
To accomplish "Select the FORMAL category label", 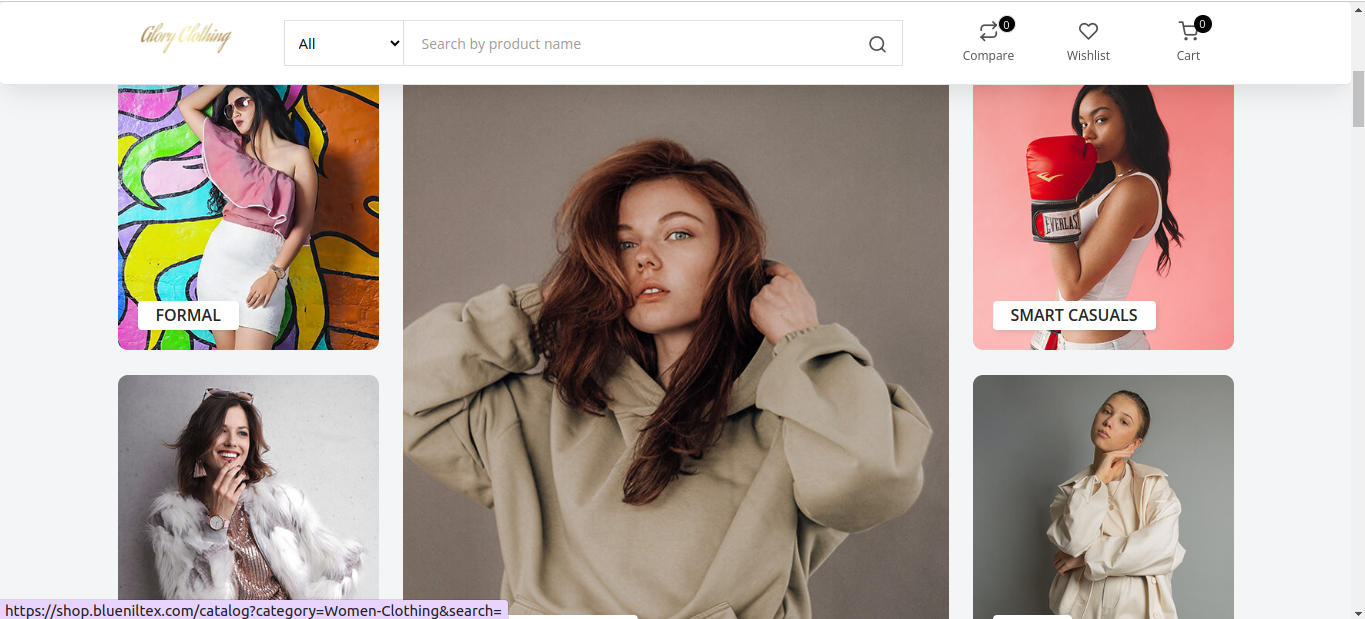I will click(188, 315).
